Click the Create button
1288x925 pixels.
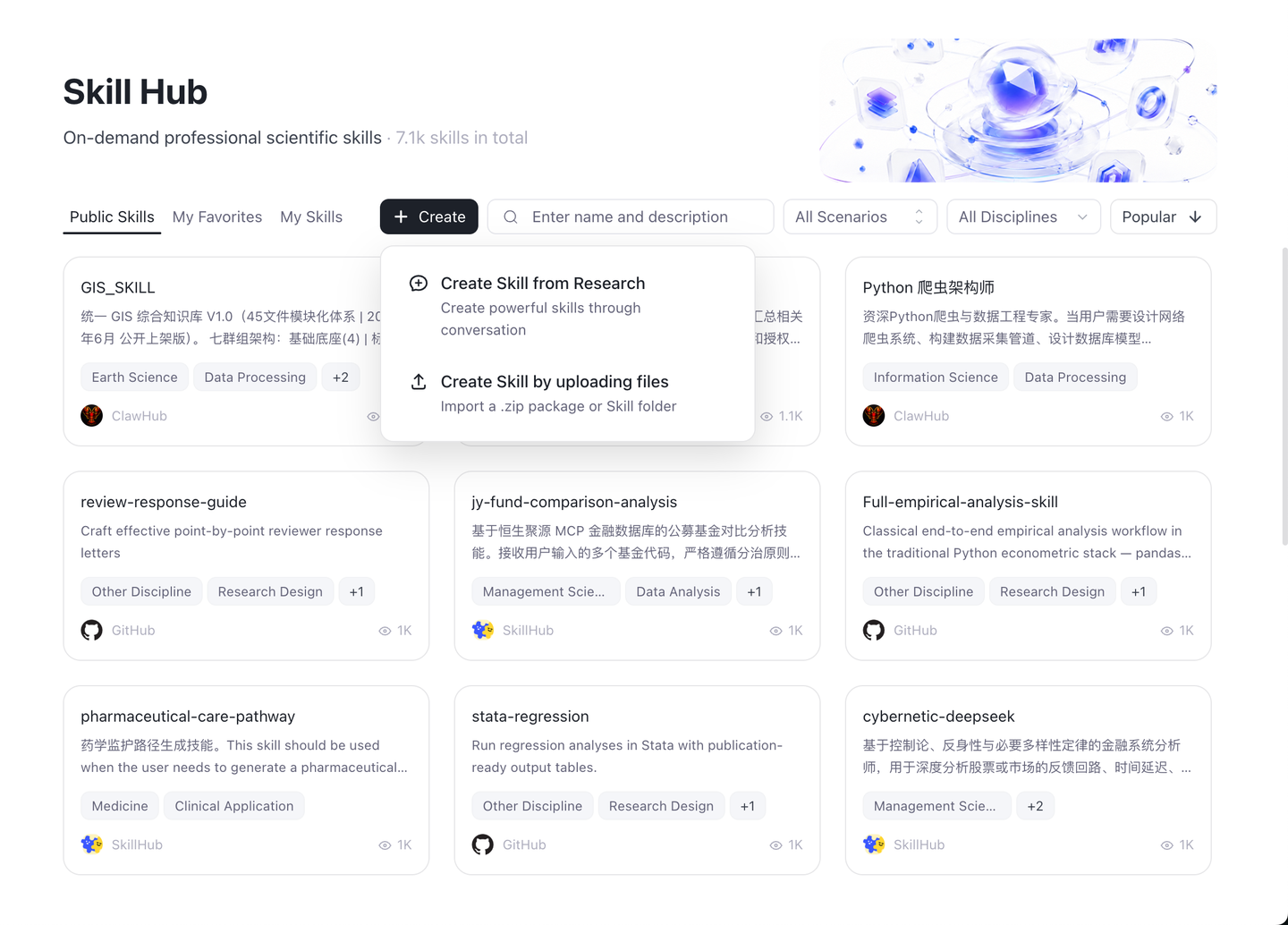(x=429, y=216)
